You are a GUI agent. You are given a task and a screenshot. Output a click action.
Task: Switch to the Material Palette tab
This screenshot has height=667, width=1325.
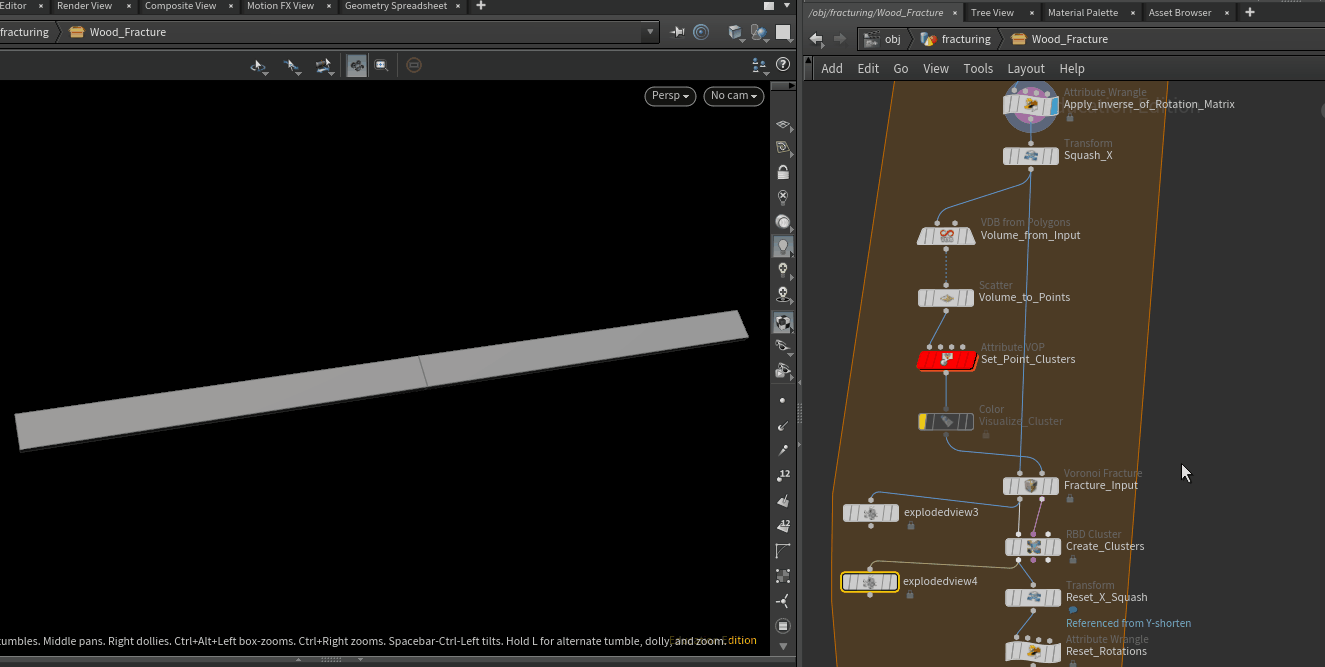tap(1082, 12)
